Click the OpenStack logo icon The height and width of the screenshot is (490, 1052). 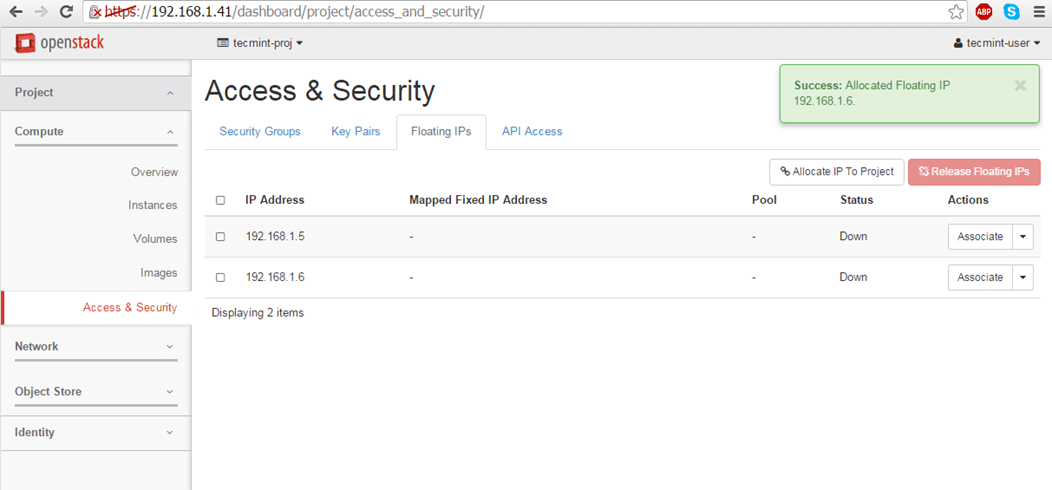click(25, 43)
